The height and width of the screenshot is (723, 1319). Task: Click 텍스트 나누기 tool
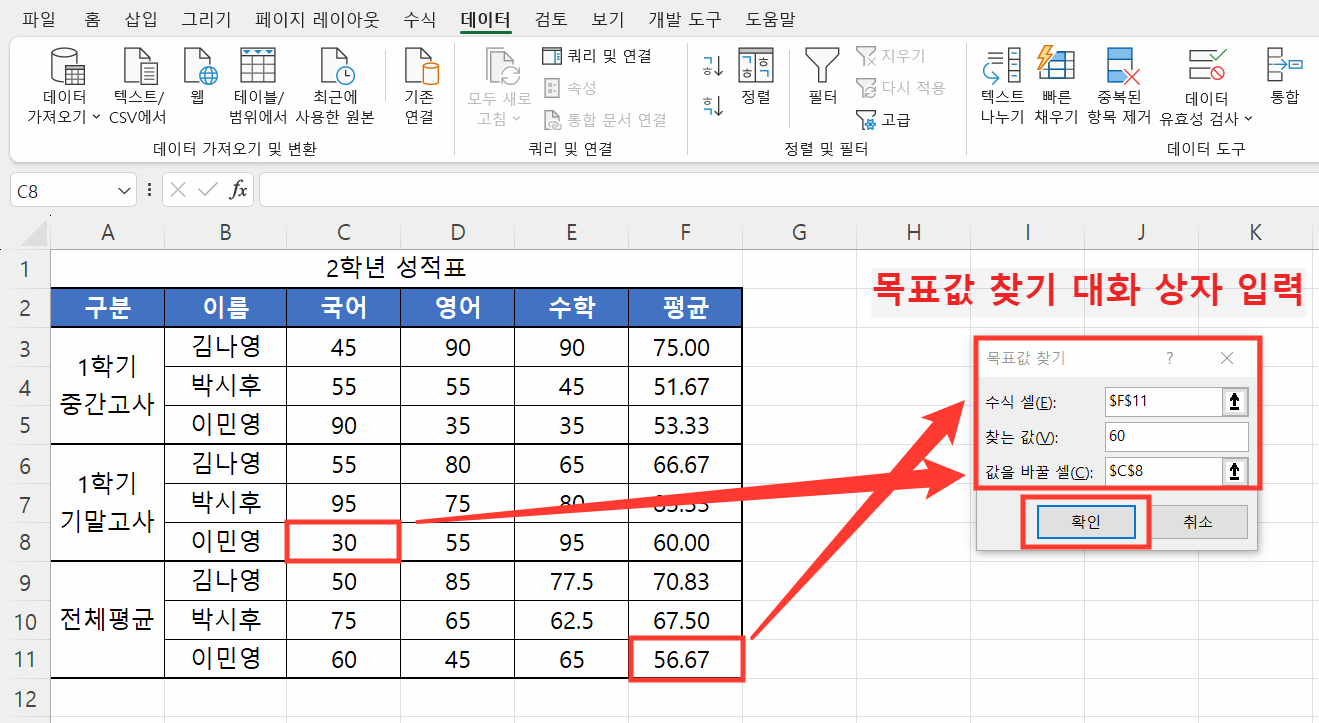pyautogui.click(x=1000, y=85)
